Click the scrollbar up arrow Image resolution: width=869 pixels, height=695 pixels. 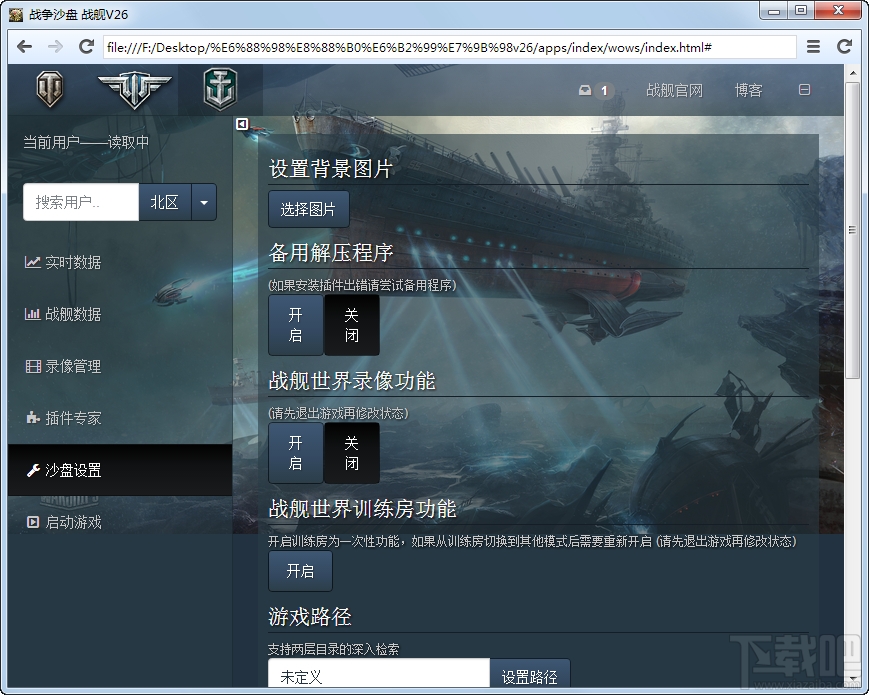coord(852,73)
